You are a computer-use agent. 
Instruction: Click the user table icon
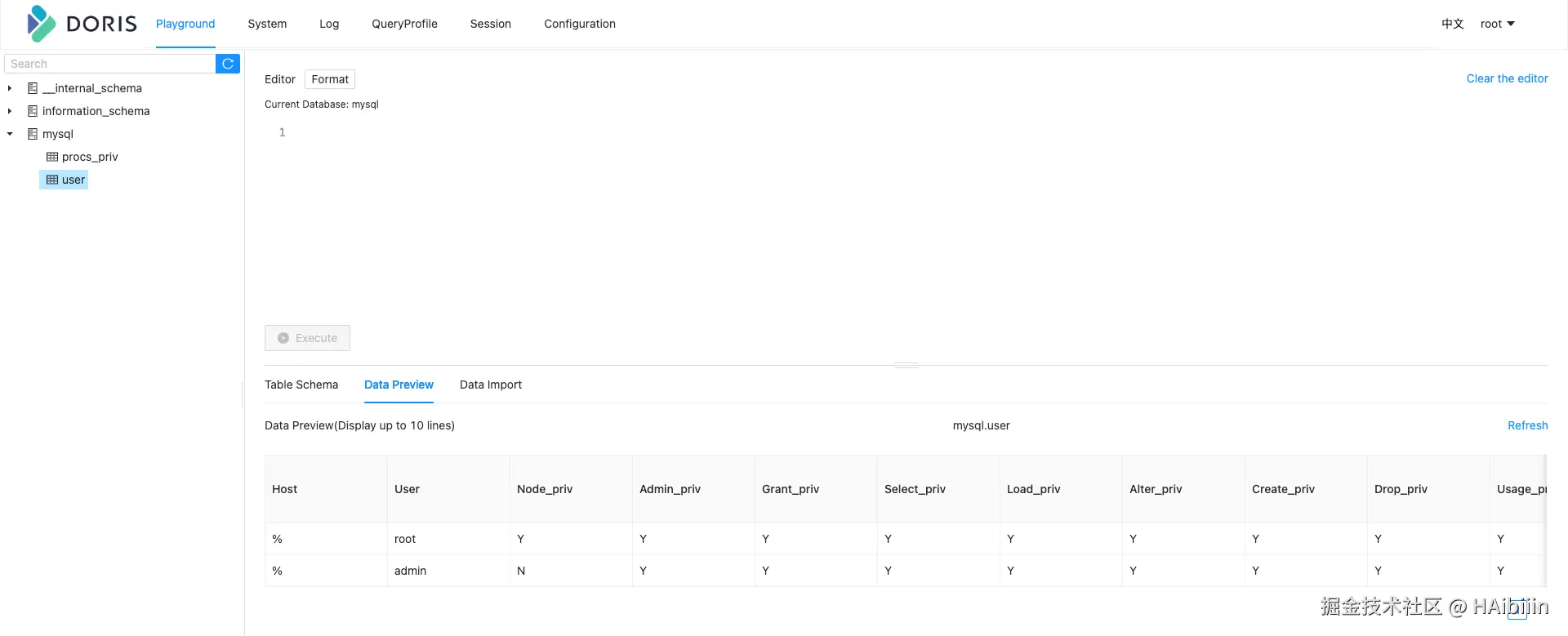(x=52, y=180)
